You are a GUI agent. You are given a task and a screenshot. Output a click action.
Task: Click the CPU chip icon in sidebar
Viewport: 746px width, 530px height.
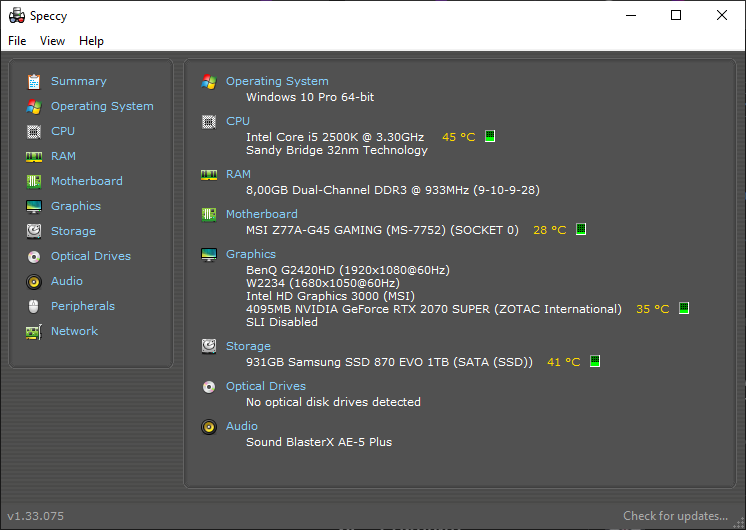34,131
